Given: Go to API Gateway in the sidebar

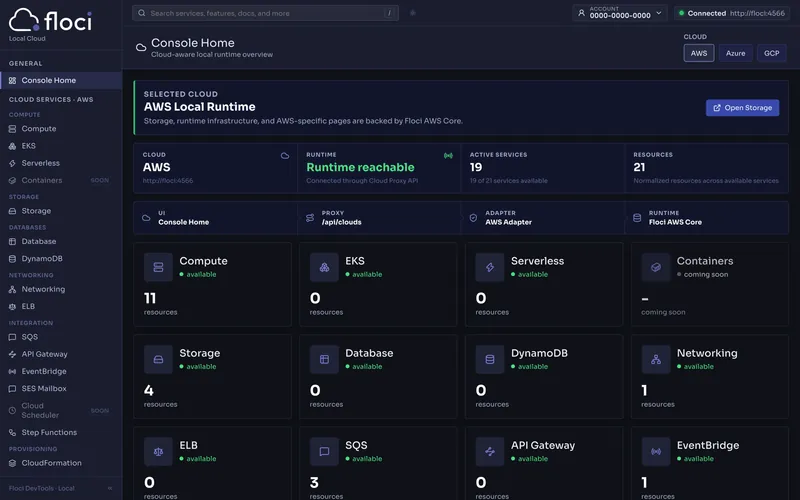Looking at the screenshot, I should (x=61, y=354).
